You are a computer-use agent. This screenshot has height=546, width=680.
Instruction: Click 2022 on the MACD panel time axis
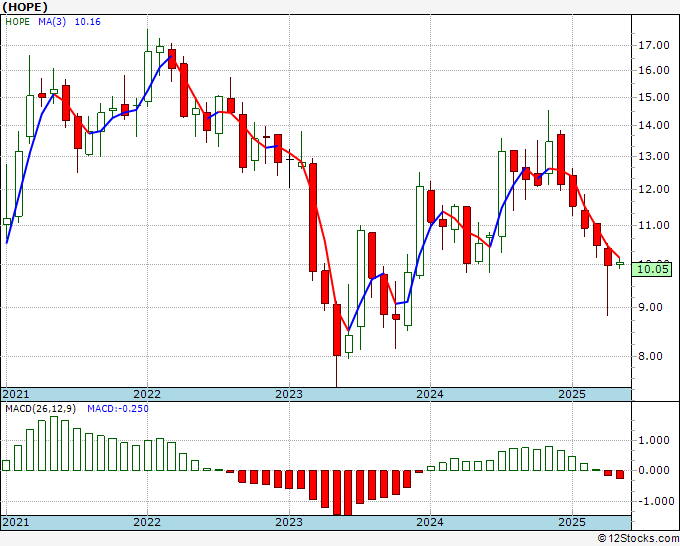147,522
